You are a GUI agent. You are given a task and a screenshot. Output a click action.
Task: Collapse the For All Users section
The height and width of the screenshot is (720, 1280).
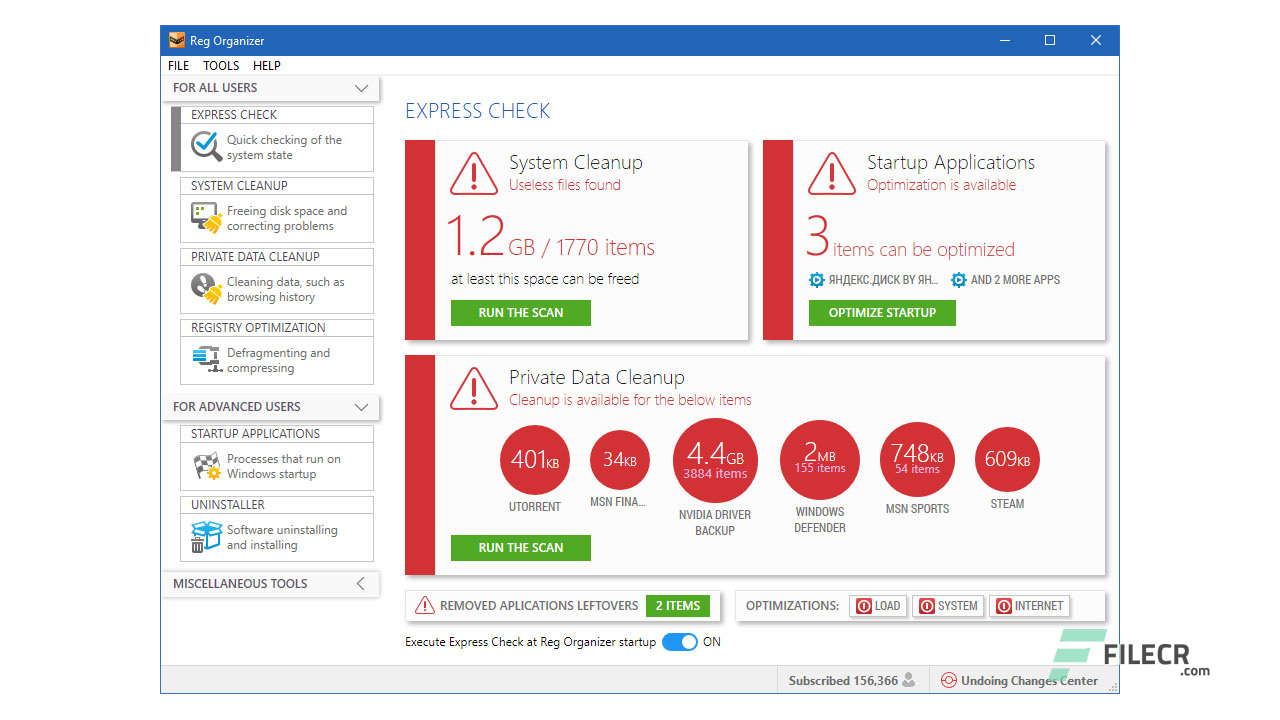point(362,88)
